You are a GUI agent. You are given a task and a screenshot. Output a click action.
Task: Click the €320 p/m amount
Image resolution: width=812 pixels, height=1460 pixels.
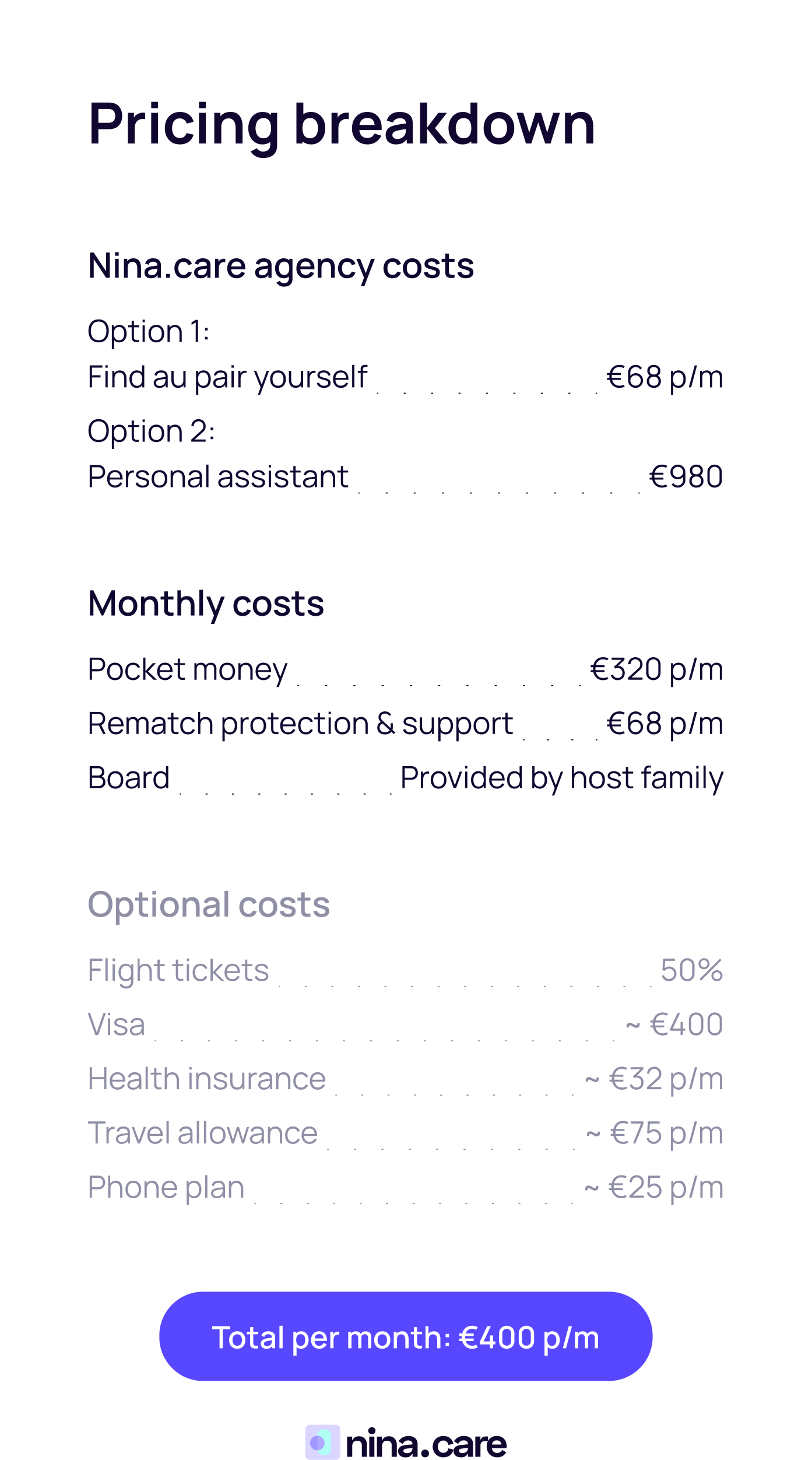[656, 669]
